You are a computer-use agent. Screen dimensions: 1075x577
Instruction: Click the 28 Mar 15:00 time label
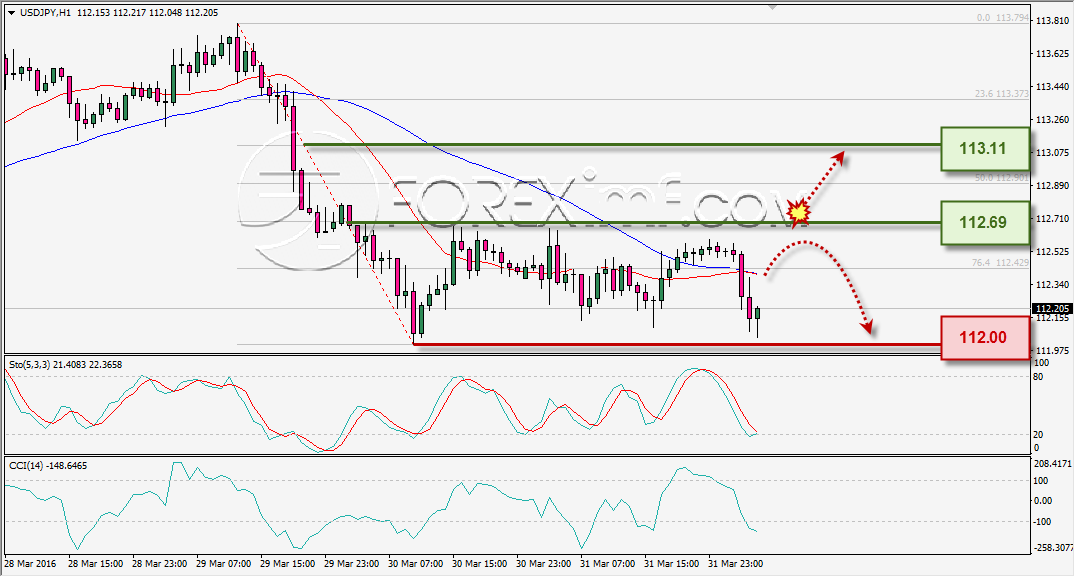click(x=95, y=564)
